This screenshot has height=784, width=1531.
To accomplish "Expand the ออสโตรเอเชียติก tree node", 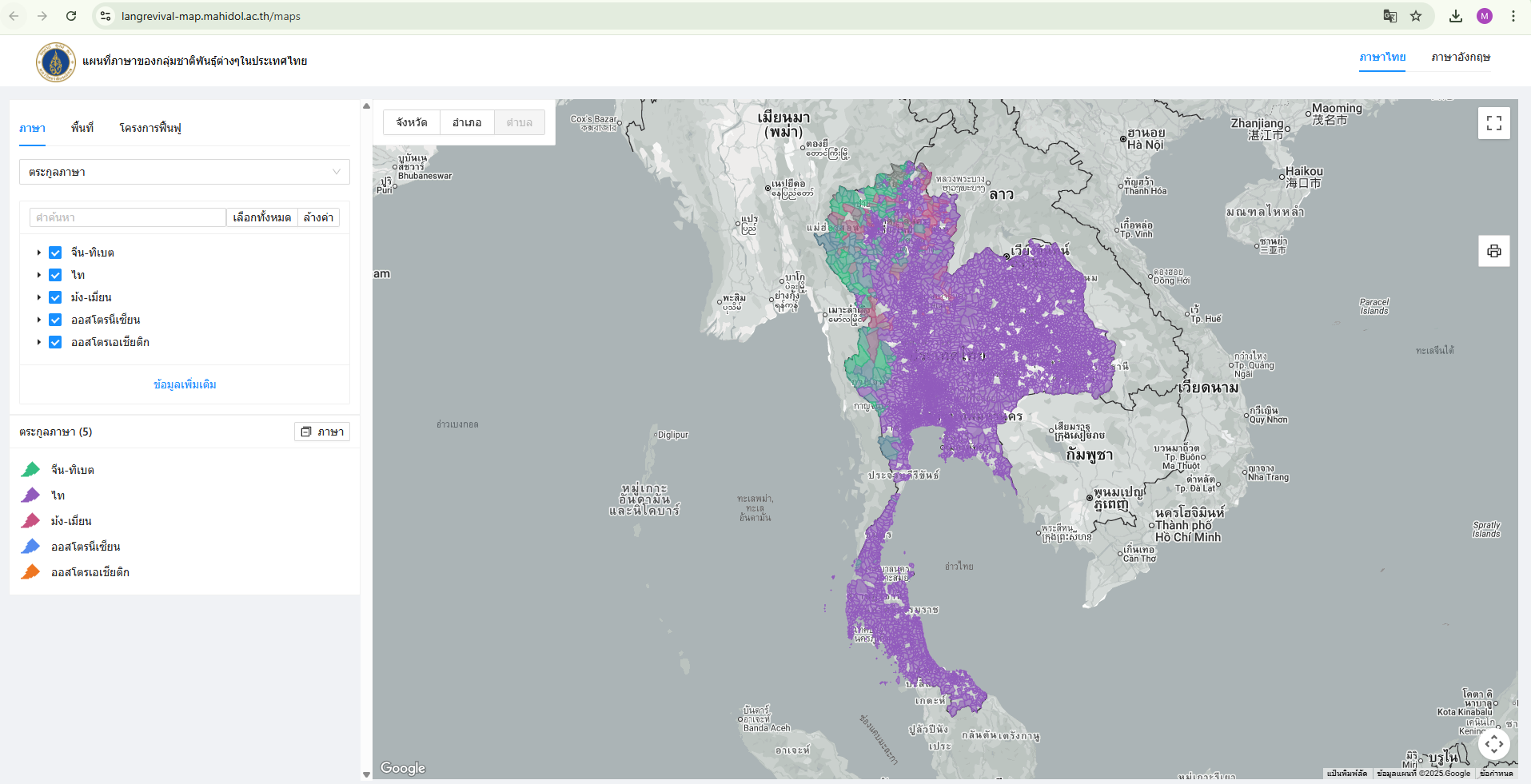I will [x=38, y=342].
